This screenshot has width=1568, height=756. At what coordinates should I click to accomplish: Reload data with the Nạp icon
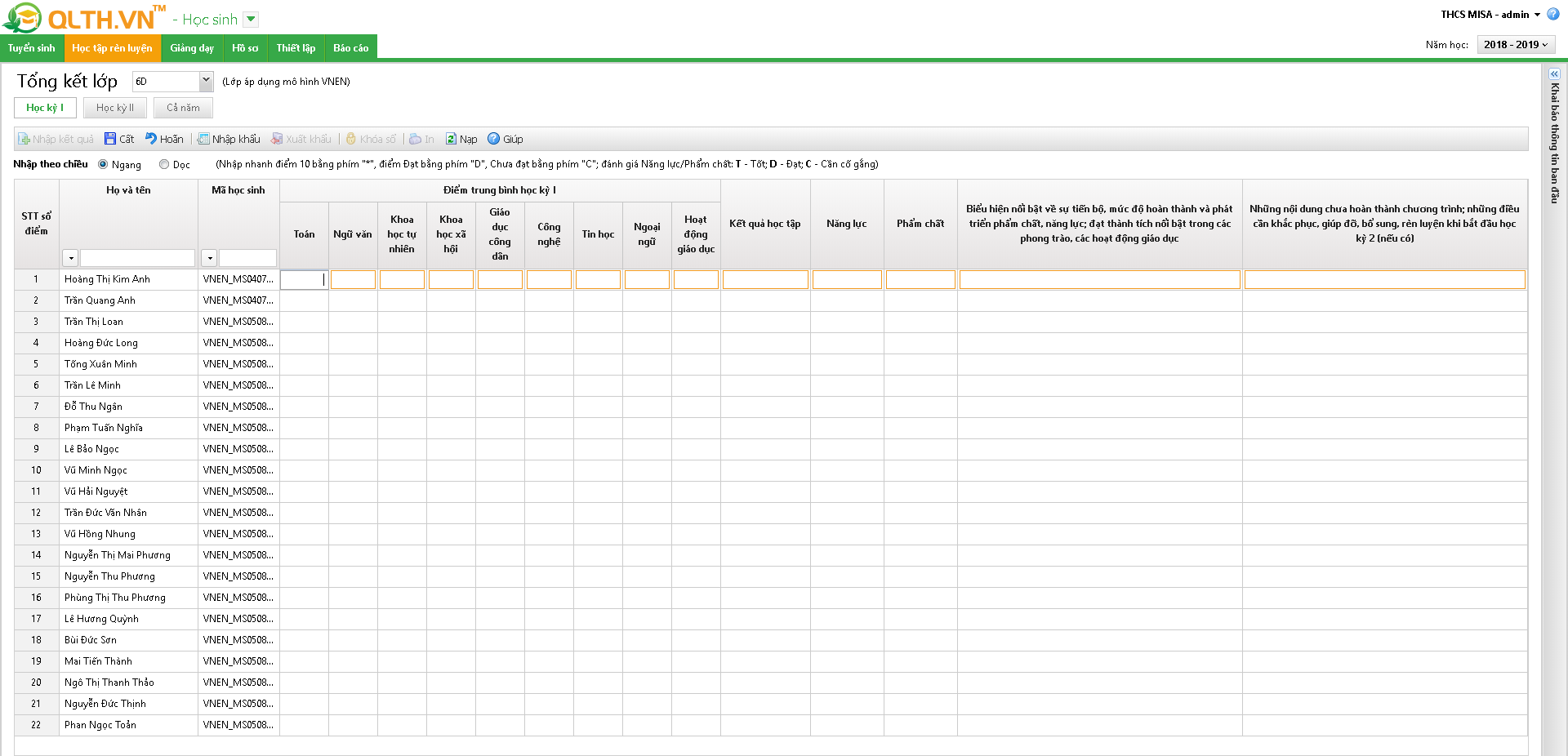(451, 139)
